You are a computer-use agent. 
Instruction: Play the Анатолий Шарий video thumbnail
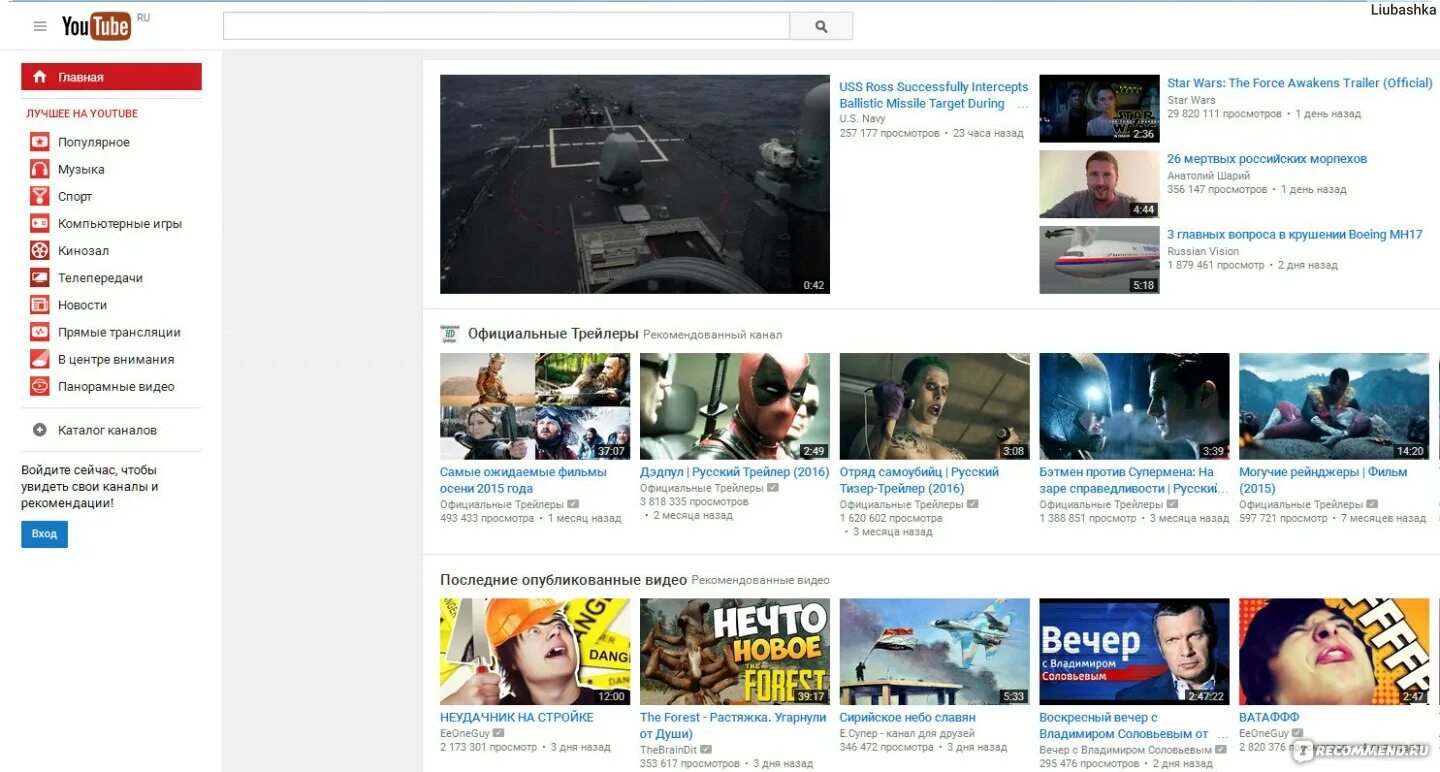coord(1099,184)
